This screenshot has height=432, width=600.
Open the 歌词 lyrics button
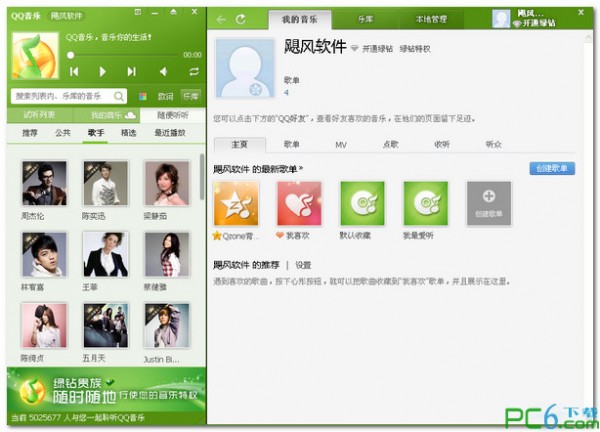click(x=166, y=96)
